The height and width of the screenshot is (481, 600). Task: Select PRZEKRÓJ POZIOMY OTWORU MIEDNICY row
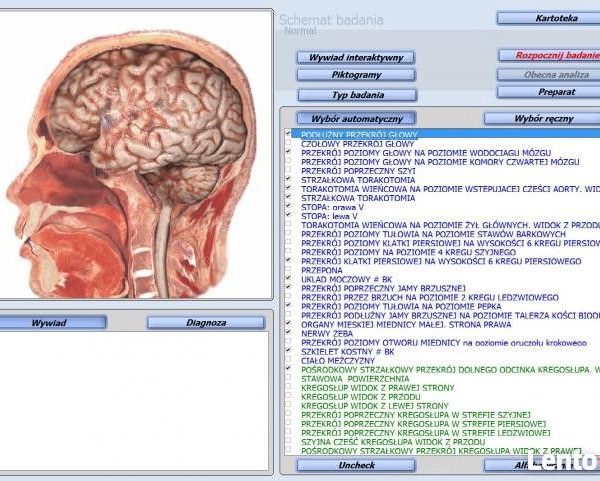point(444,343)
